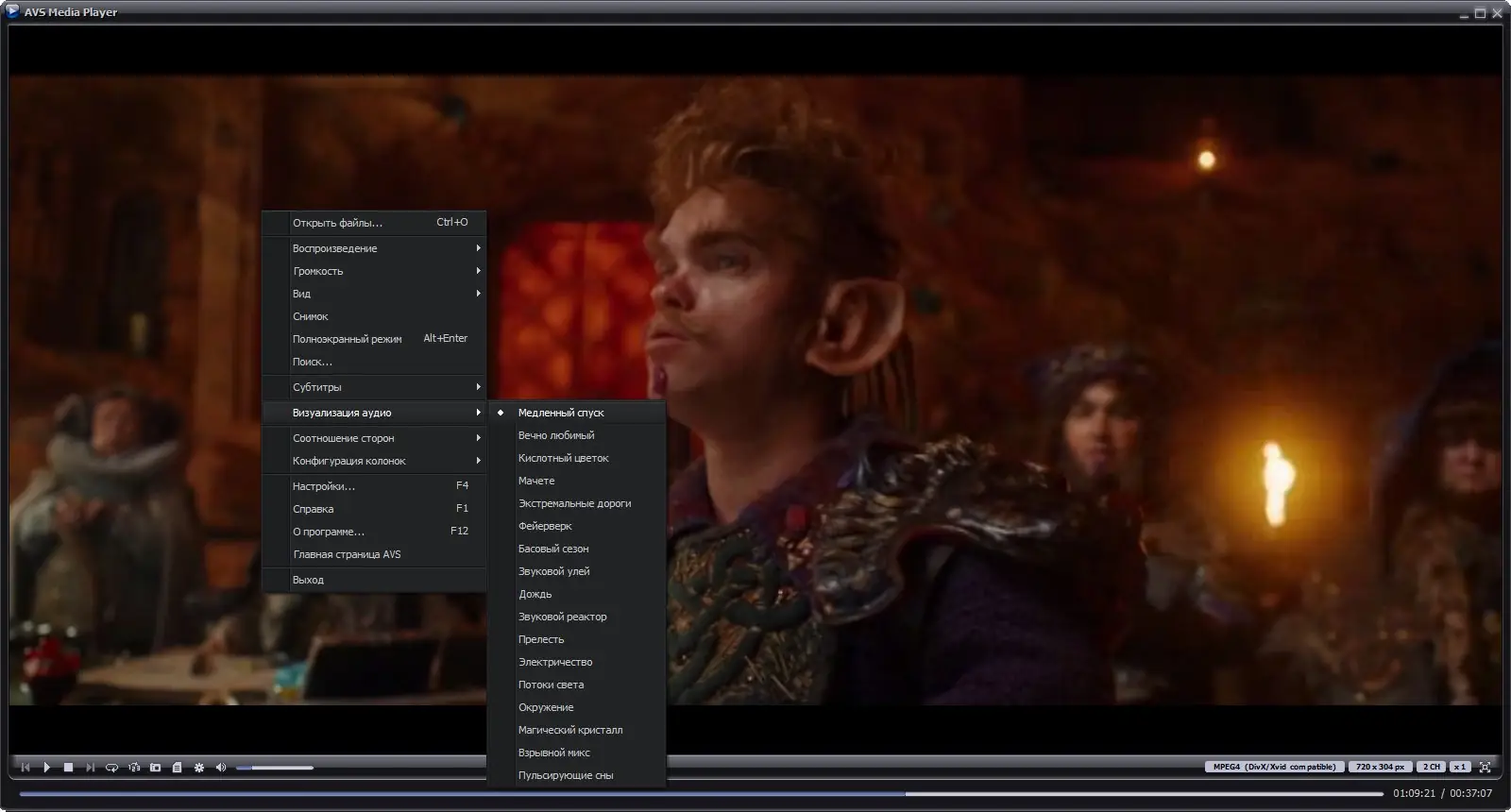Select the Взрывной микс visualization

tap(577, 753)
